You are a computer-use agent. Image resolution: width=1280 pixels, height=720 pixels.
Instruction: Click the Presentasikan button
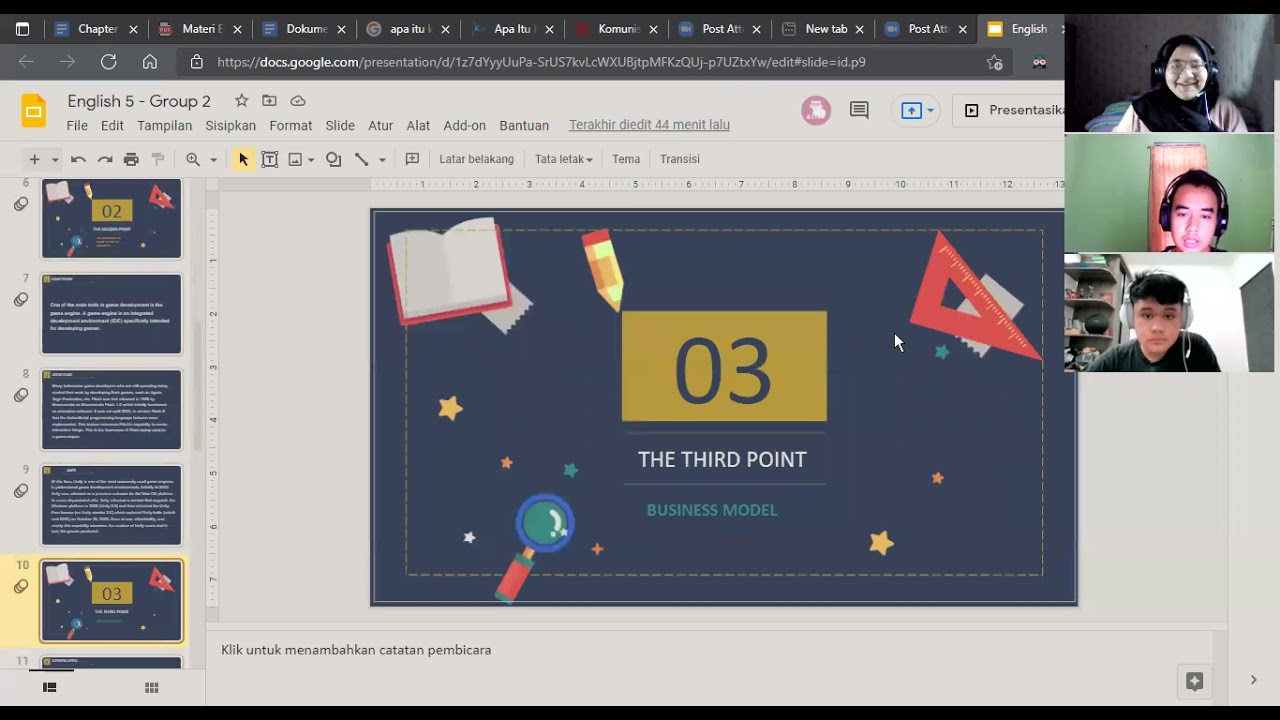click(x=1008, y=110)
